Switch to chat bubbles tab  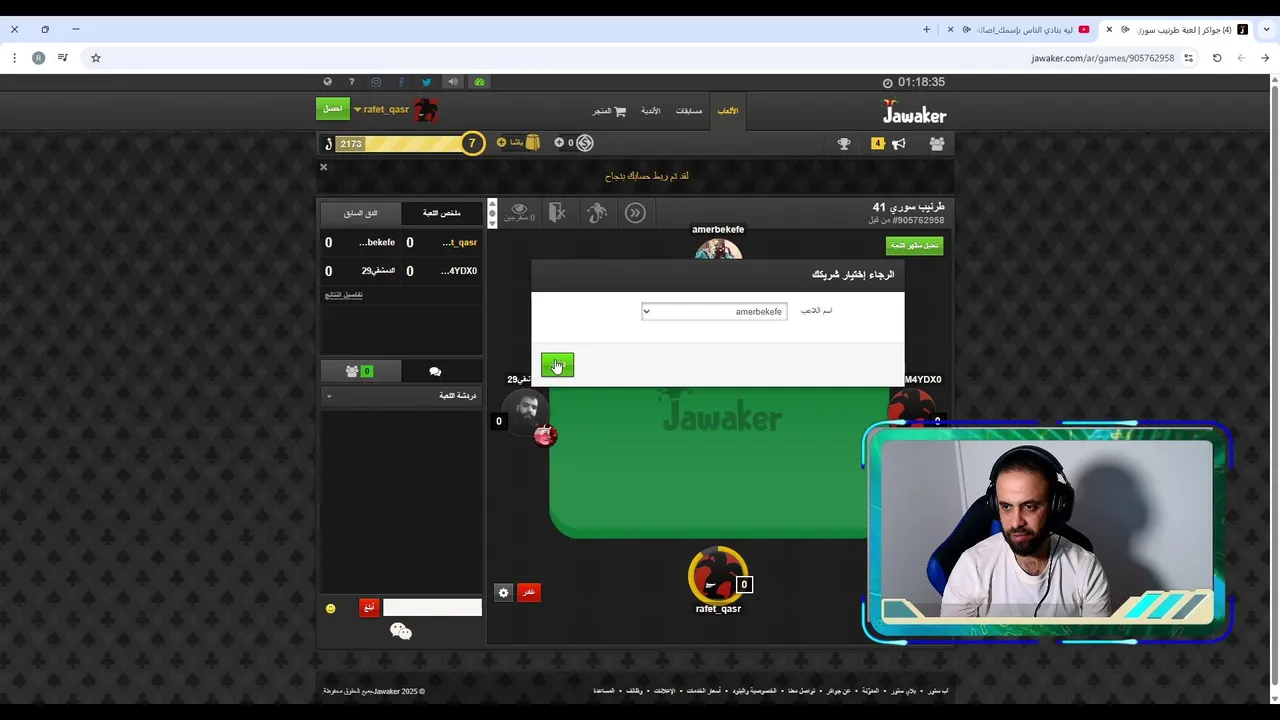[x=435, y=371]
